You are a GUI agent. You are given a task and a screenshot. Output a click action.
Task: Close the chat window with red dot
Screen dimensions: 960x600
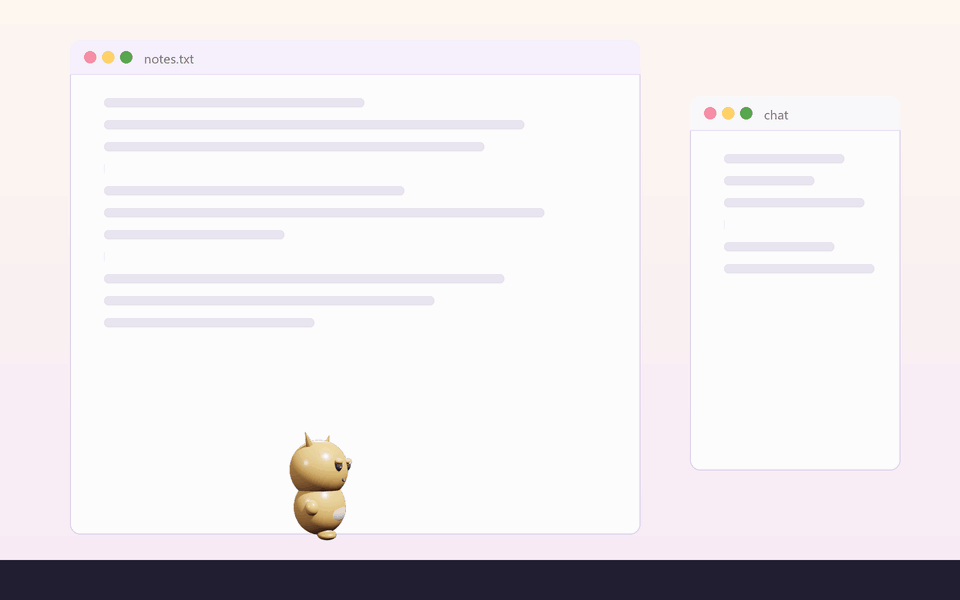[x=710, y=113]
